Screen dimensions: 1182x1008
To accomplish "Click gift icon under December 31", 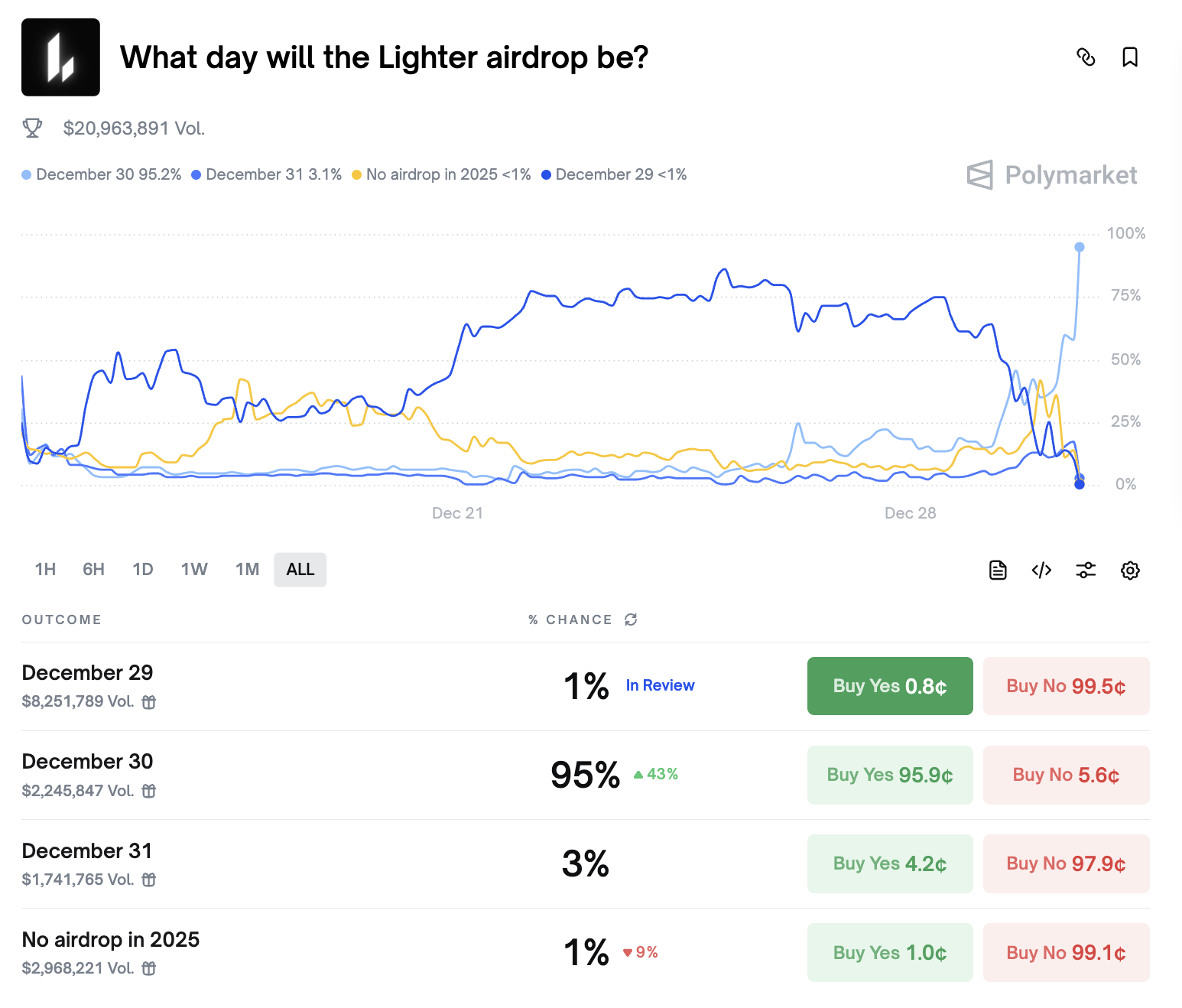I will (149, 880).
